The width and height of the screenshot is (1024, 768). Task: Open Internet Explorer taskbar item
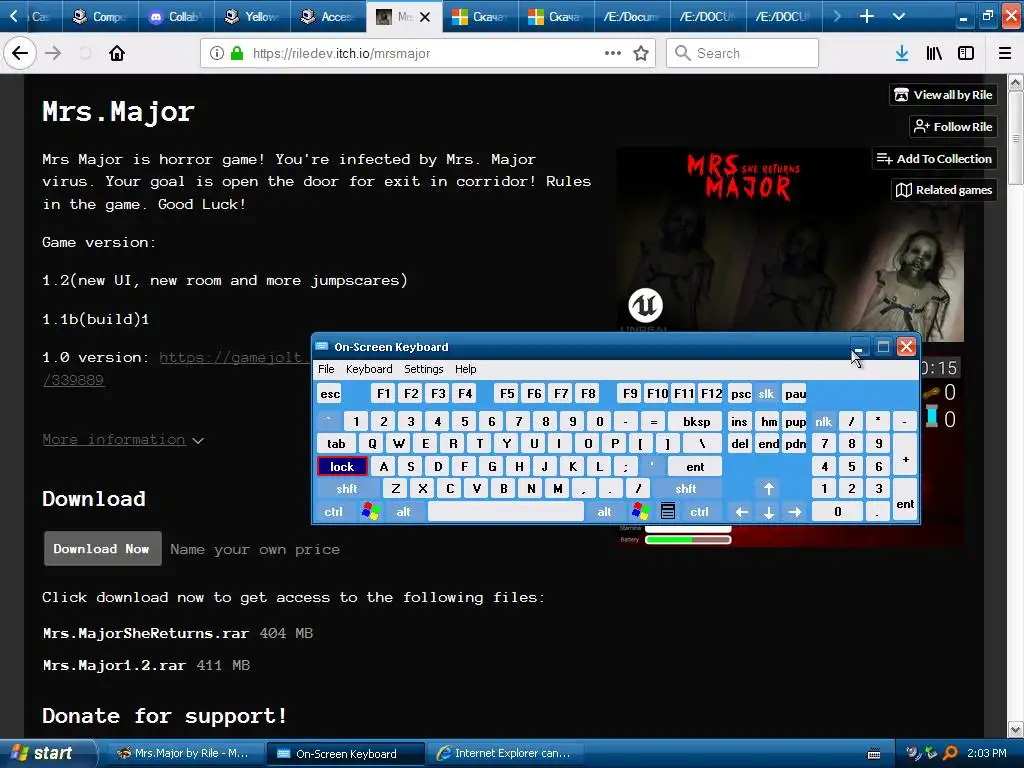click(x=504, y=754)
